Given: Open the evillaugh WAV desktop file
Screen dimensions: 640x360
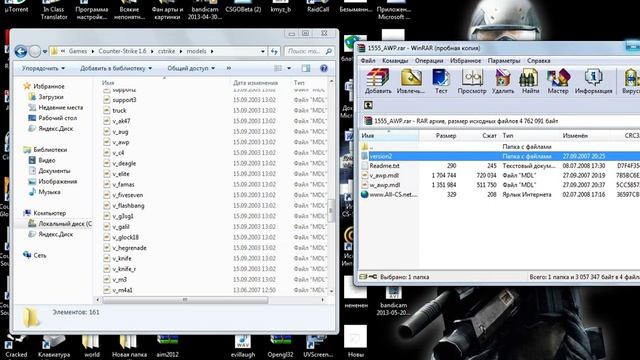Looking at the screenshot, I should pos(242,346).
